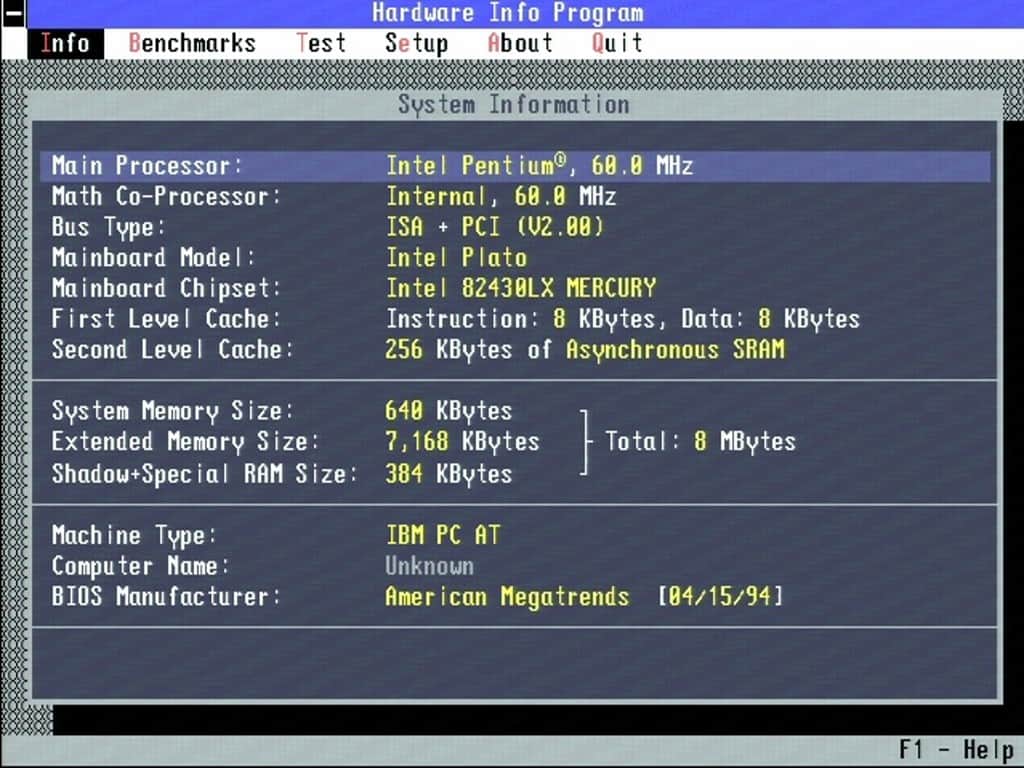Click the American Megatrends value
1024x768 pixels.
pos(507,596)
